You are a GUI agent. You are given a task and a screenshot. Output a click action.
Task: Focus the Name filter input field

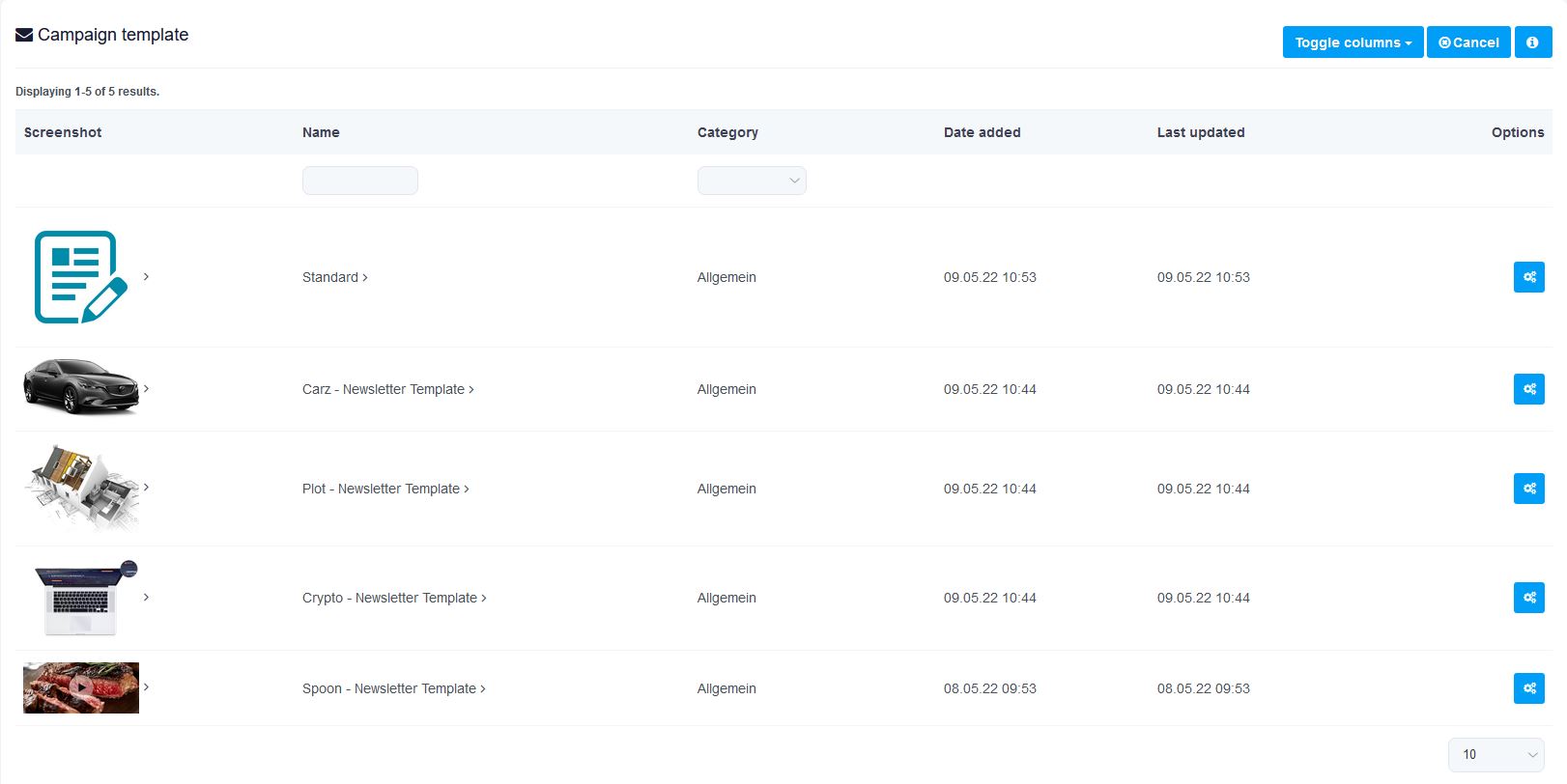click(359, 181)
